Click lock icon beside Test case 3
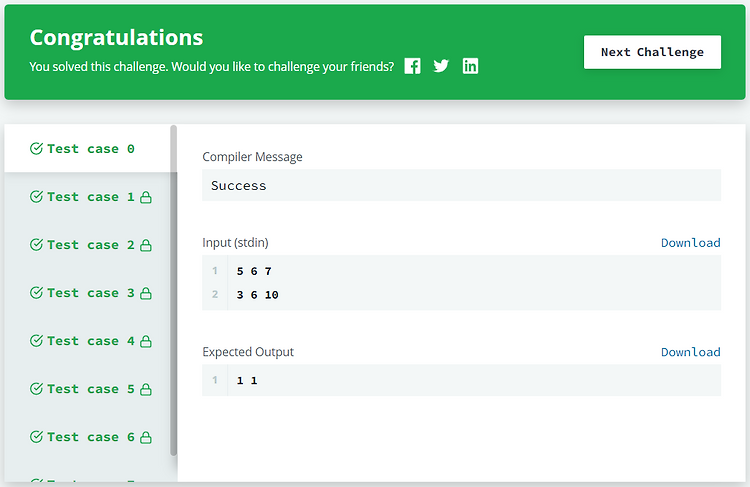Screen dimensions: 750x487 (146, 293)
